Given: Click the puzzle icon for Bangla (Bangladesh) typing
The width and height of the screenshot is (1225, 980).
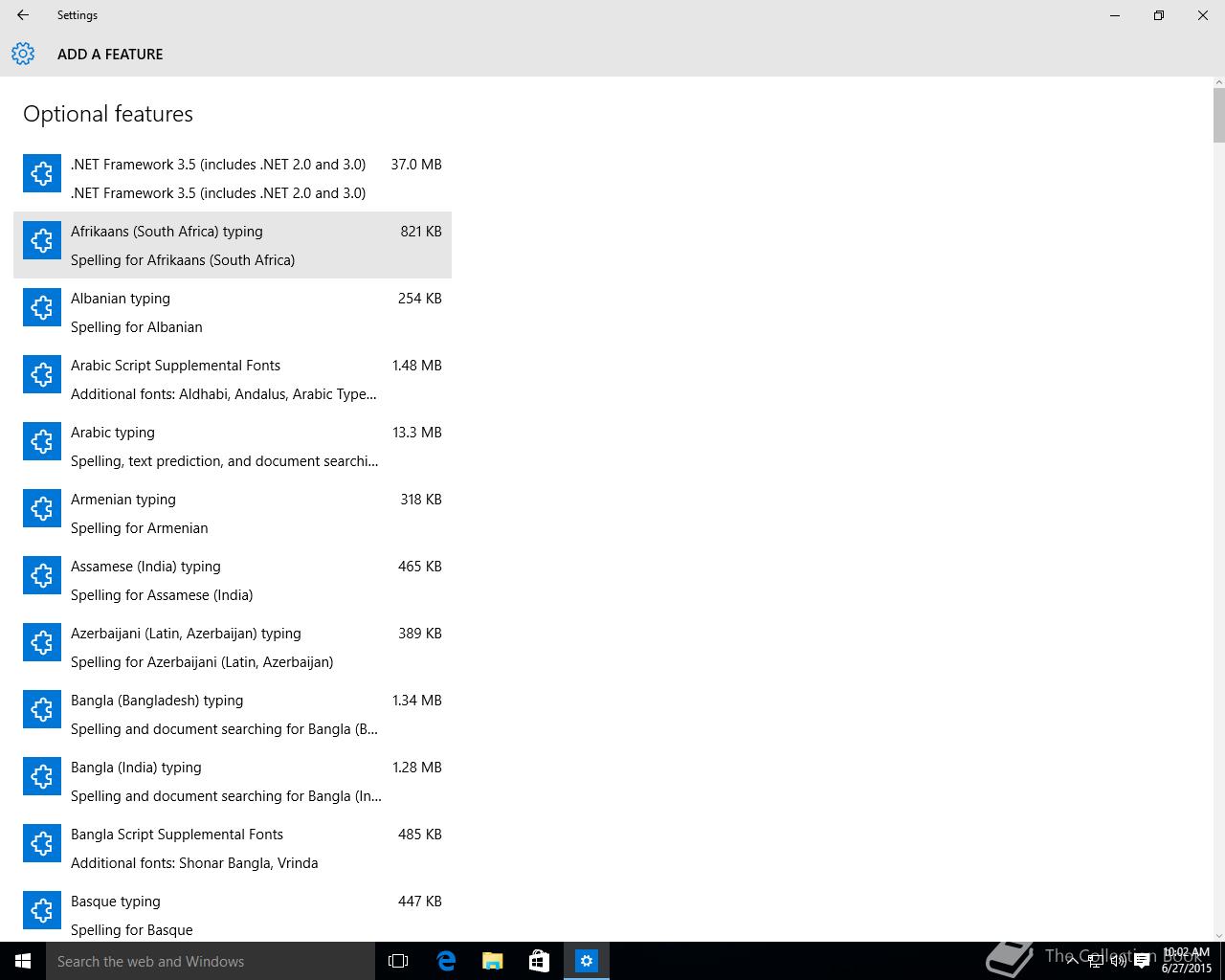Looking at the screenshot, I should [x=42, y=709].
